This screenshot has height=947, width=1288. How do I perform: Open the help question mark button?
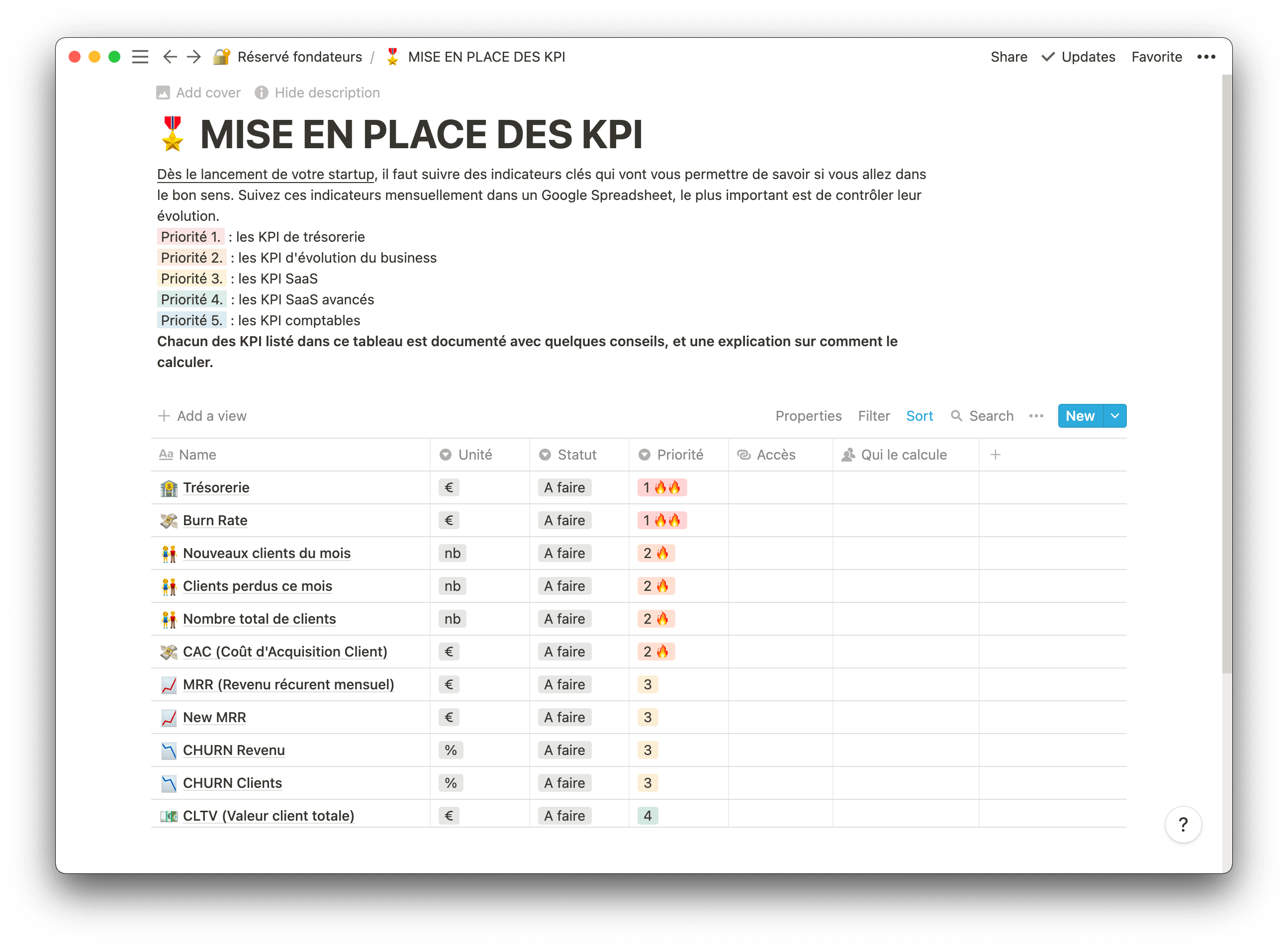click(x=1183, y=824)
